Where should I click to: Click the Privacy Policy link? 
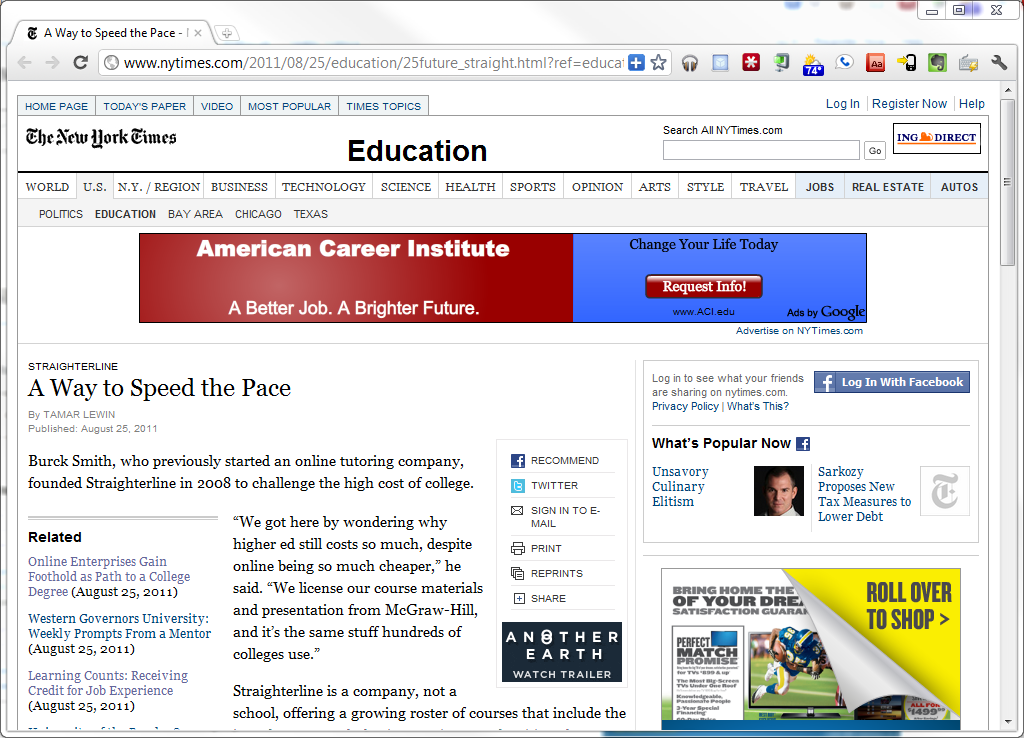click(x=685, y=406)
